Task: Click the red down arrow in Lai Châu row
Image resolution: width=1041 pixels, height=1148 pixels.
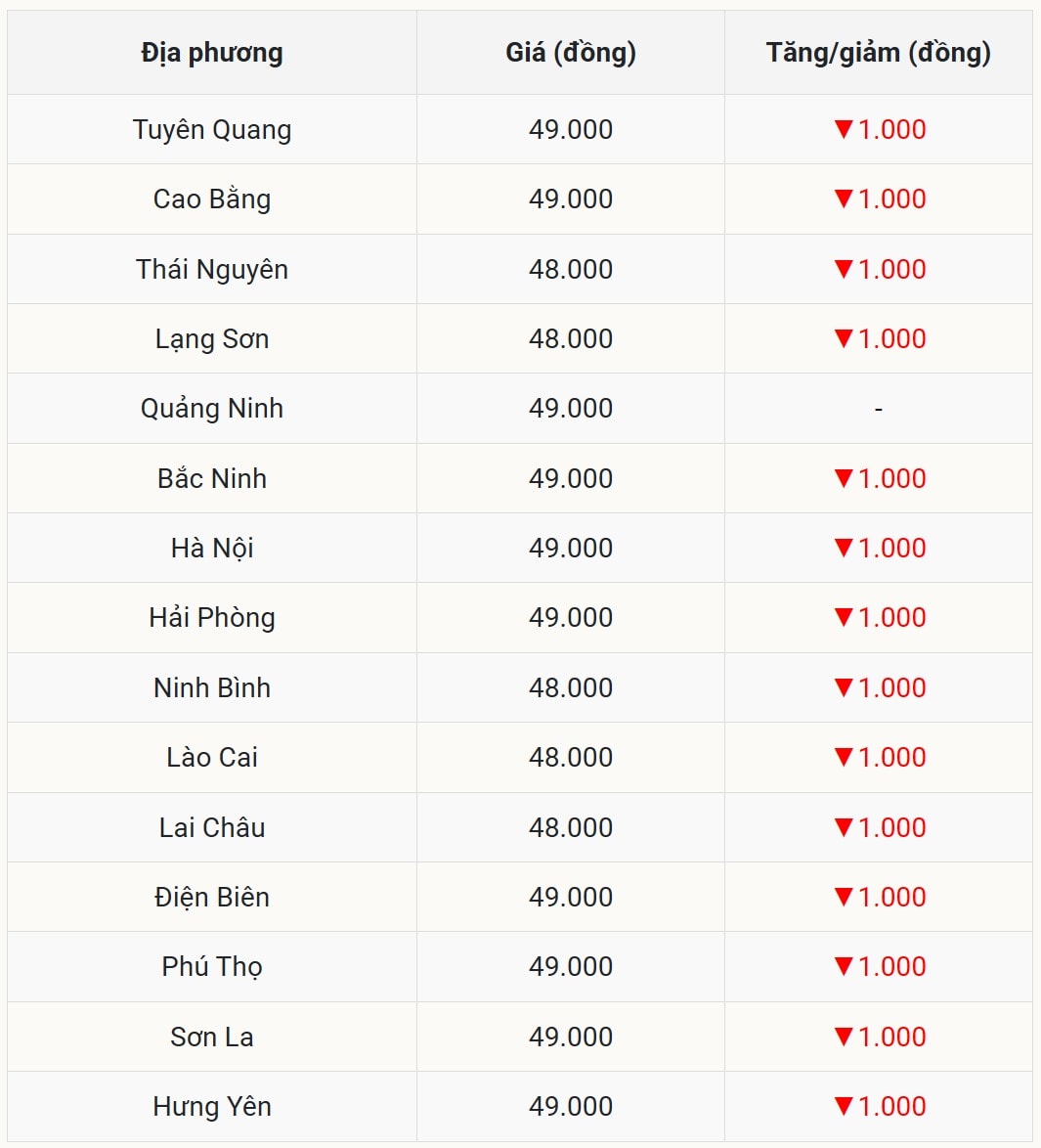Action: [x=844, y=827]
